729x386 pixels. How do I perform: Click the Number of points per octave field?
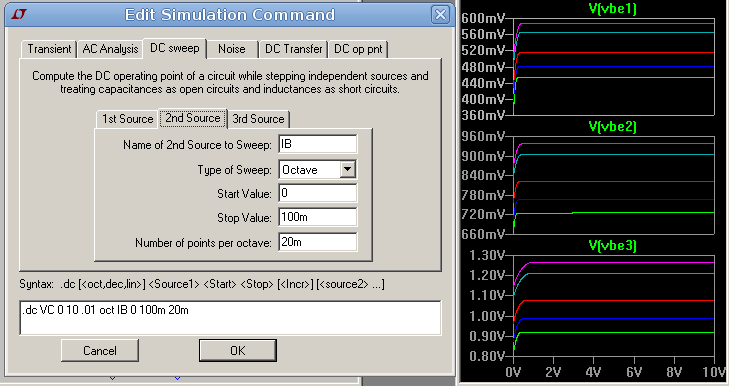click(318, 242)
